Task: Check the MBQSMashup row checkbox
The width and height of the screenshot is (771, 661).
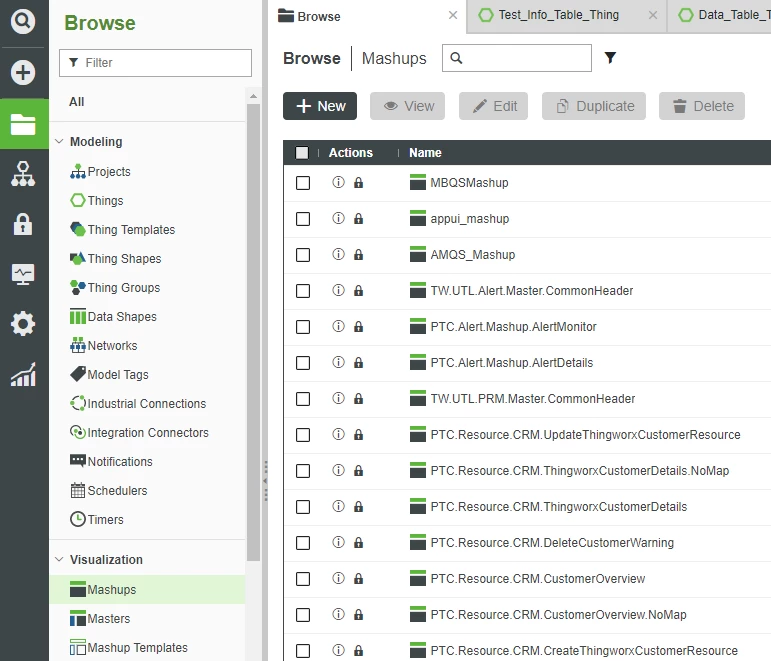Action: (x=303, y=183)
